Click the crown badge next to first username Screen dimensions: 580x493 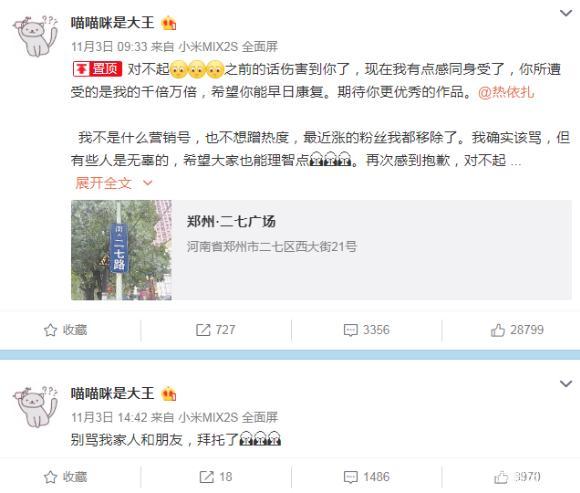click(169, 23)
